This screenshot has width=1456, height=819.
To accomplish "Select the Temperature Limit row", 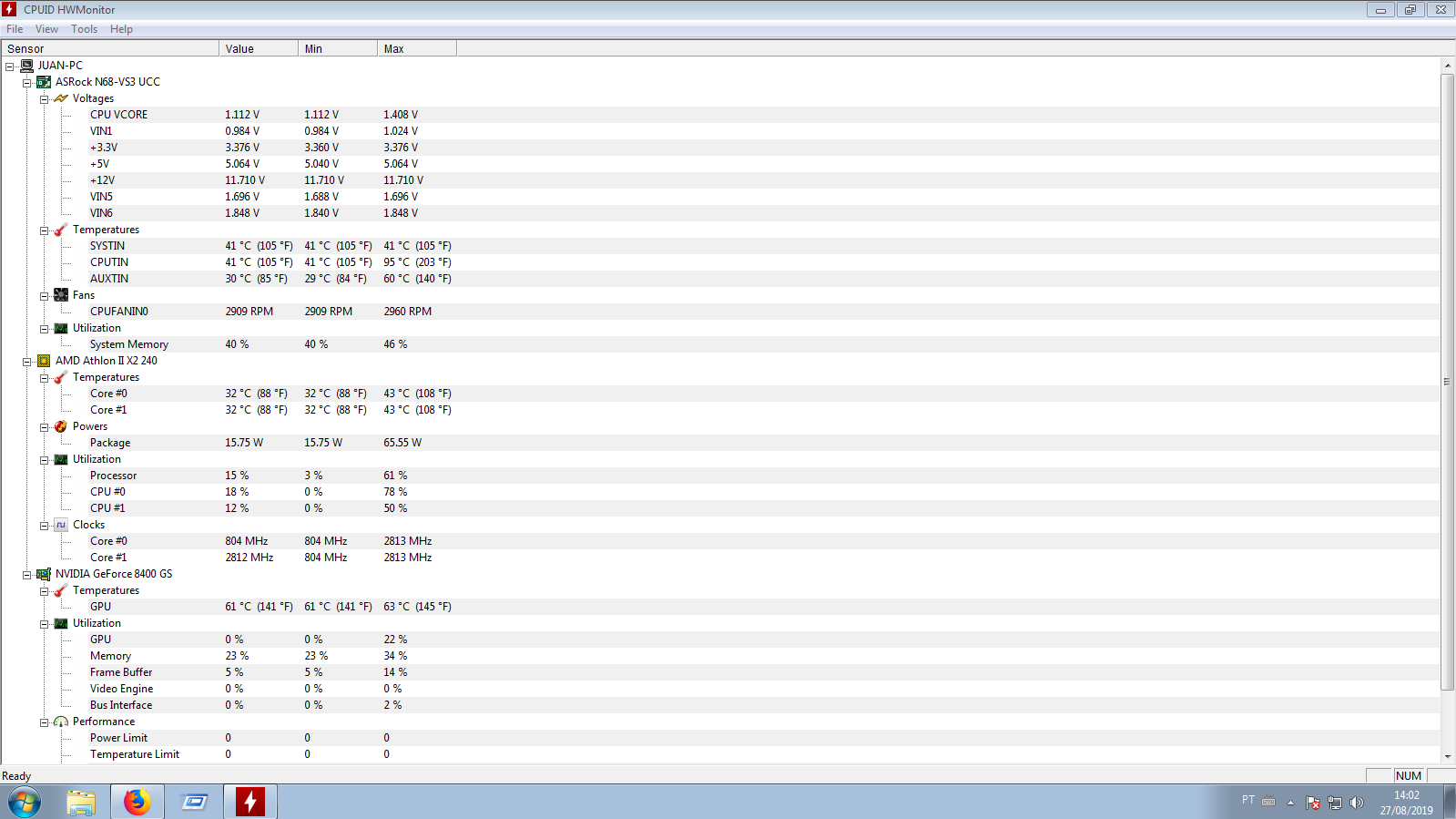I will (x=719, y=754).
